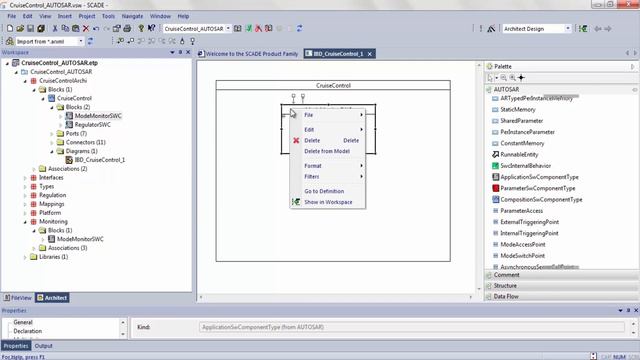Click the red X delete toolbar icon
The image size is (640, 360).
tap(86, 29)
